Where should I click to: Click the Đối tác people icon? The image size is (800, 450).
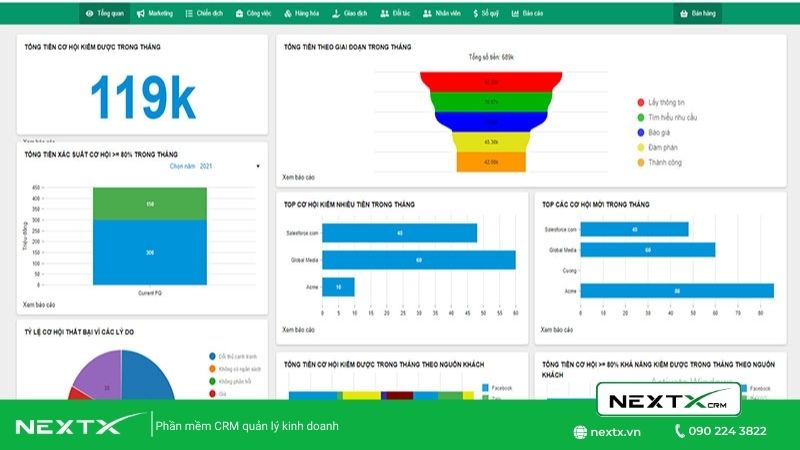point(385,14)
